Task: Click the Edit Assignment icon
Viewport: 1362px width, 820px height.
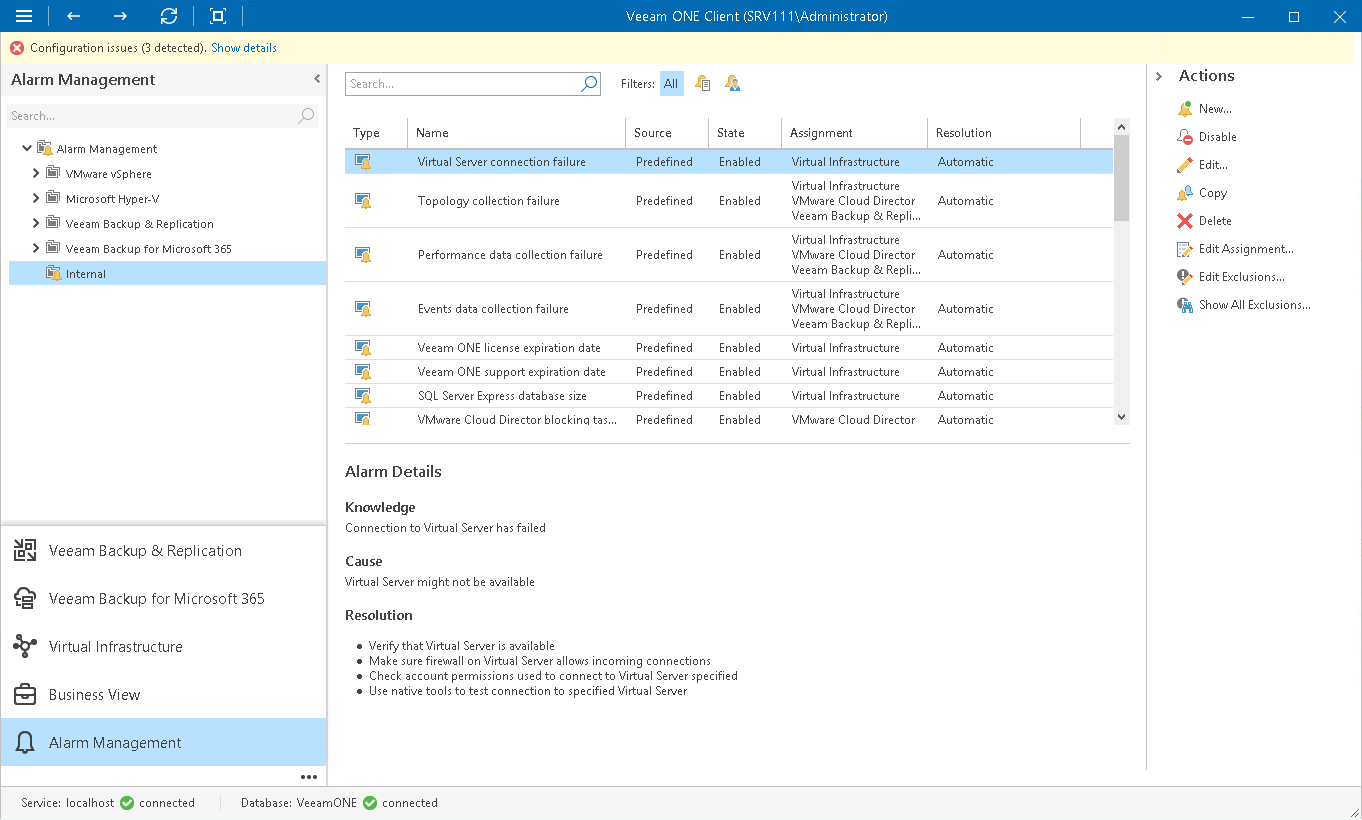Action: click(1185, 249)
